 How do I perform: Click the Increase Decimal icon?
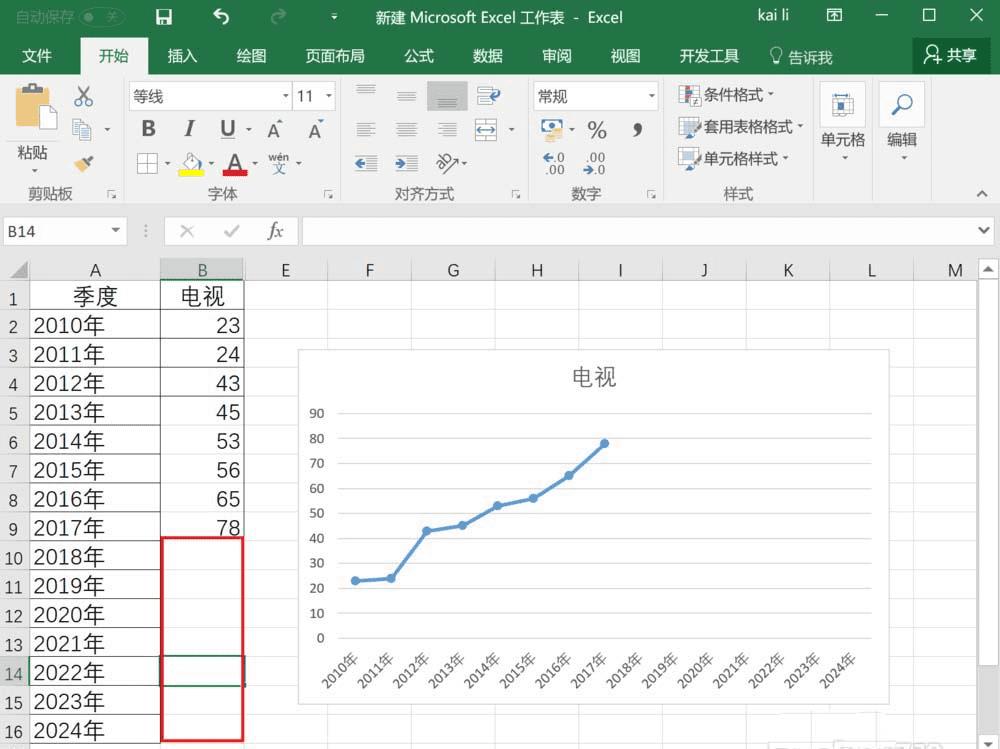(554, 163)
